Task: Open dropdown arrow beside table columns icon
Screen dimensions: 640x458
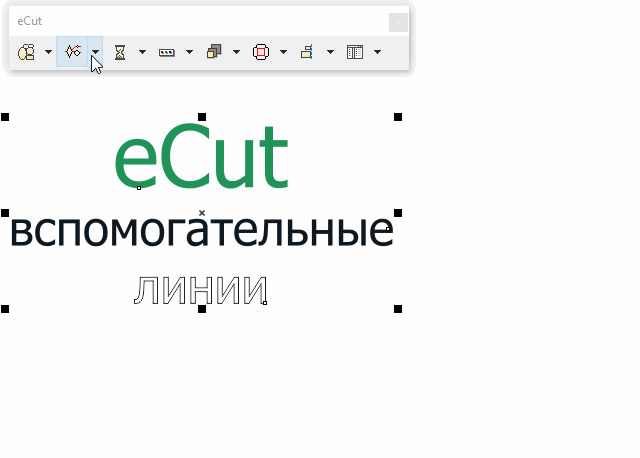Action: click(x=378, y=52)
